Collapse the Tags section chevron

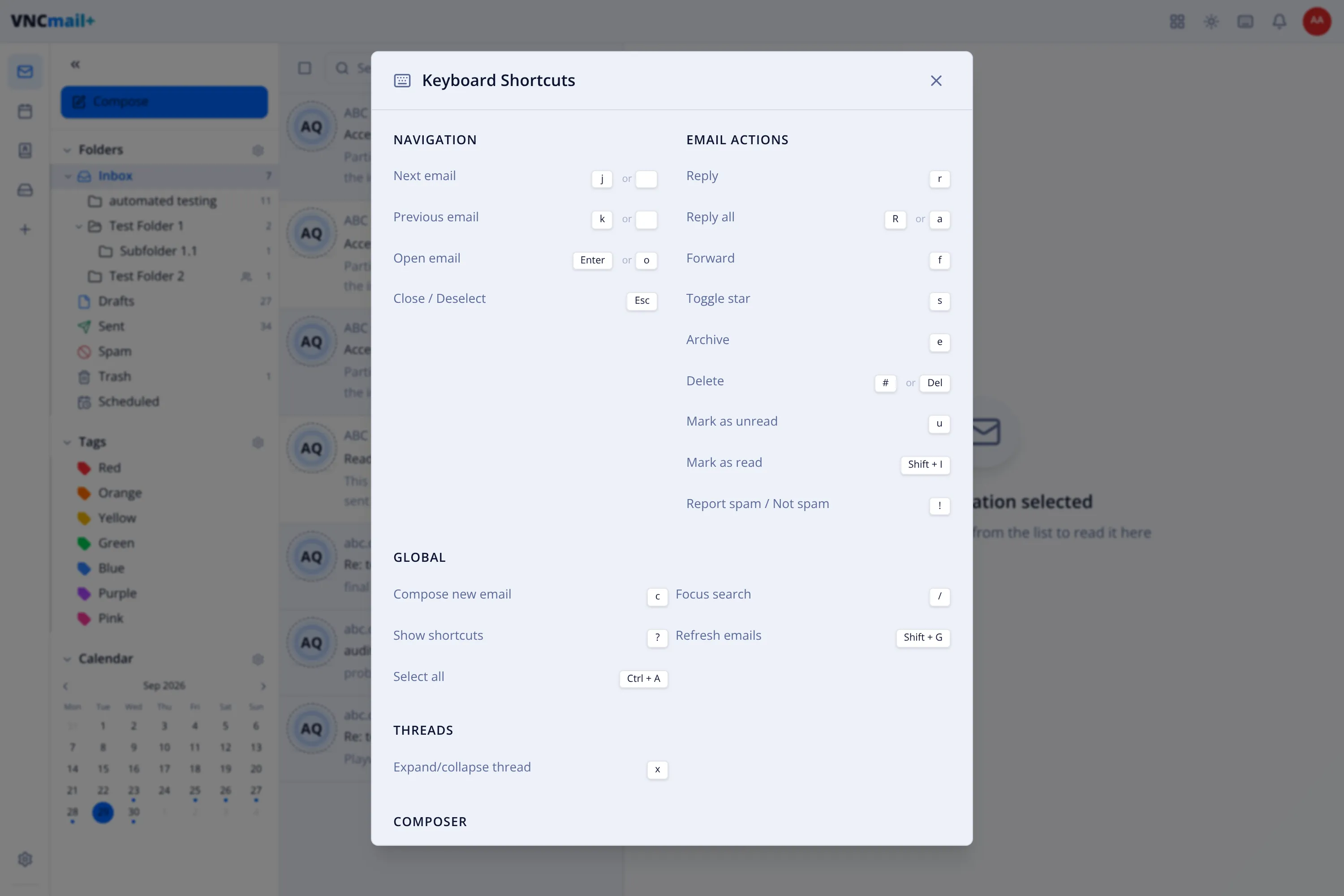[x=67, y=442]
